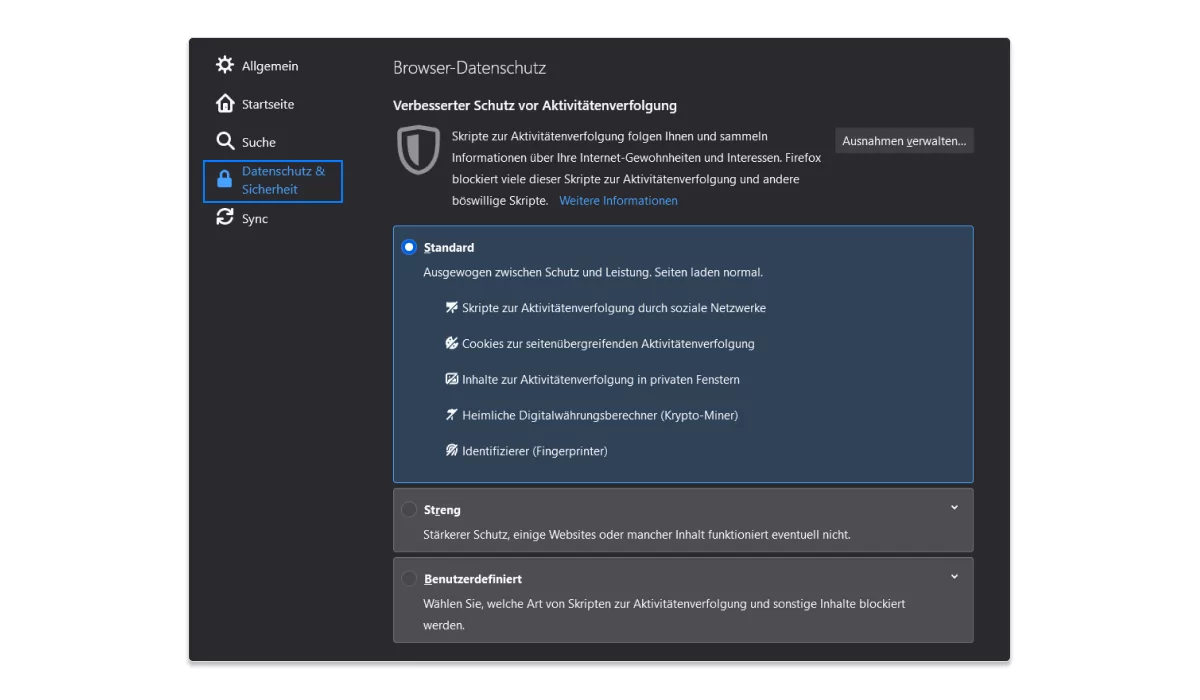Screen dimensions: 1200x700
Task: Click the Sync arrows icon
Action: 225,217
